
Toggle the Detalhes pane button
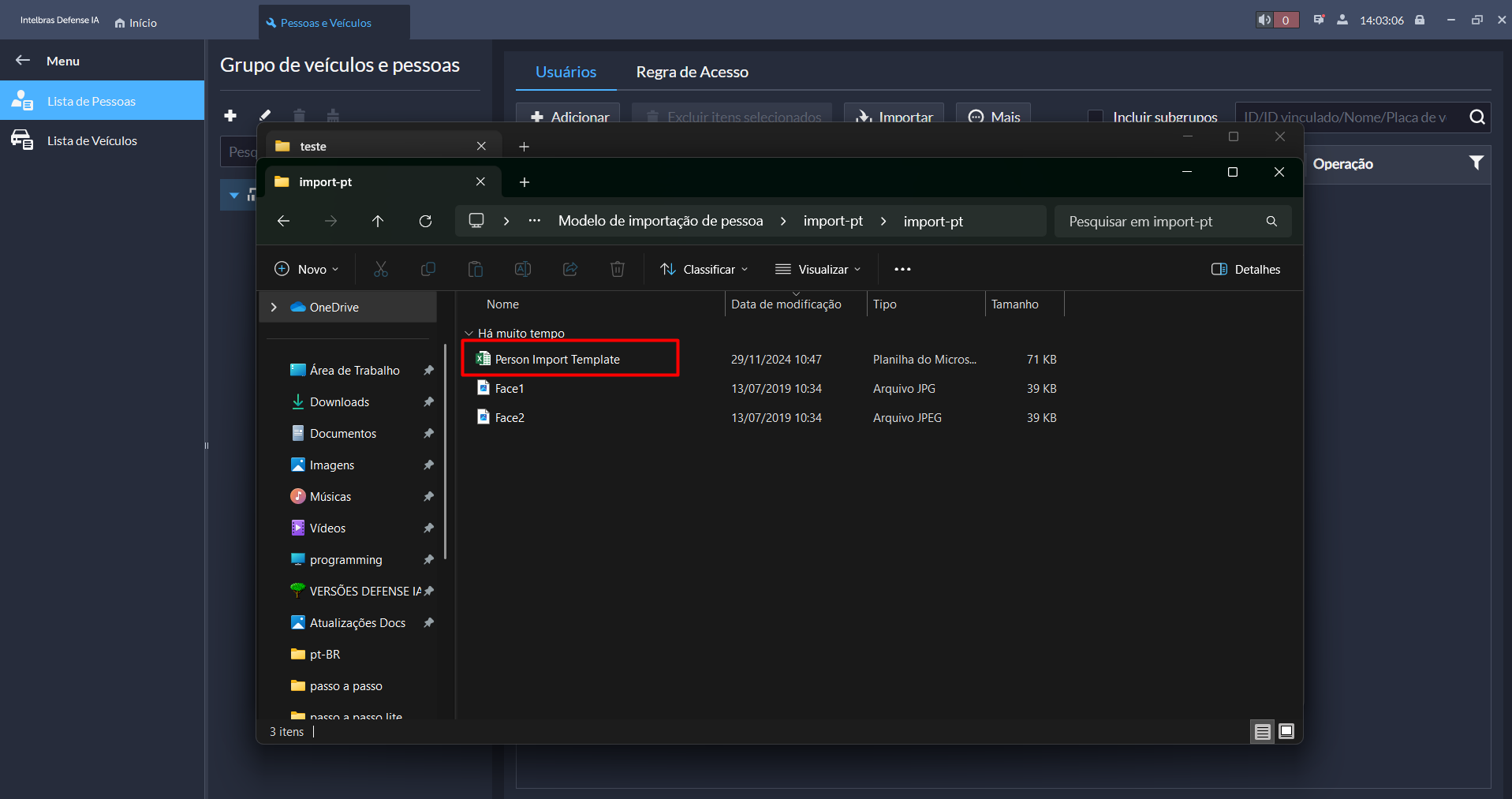1245,270
